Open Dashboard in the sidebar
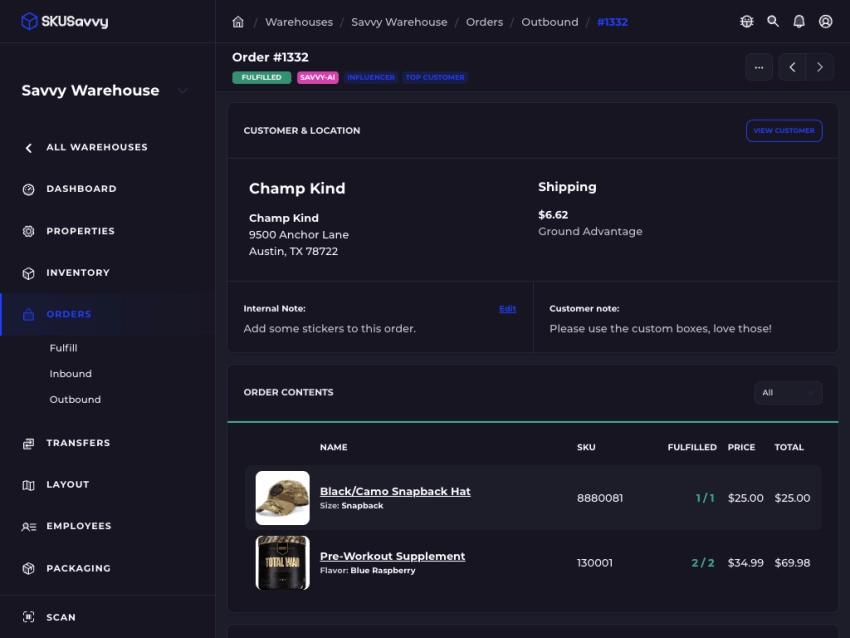The width and height of the screenshot is (850, 638). click(80, 189)
